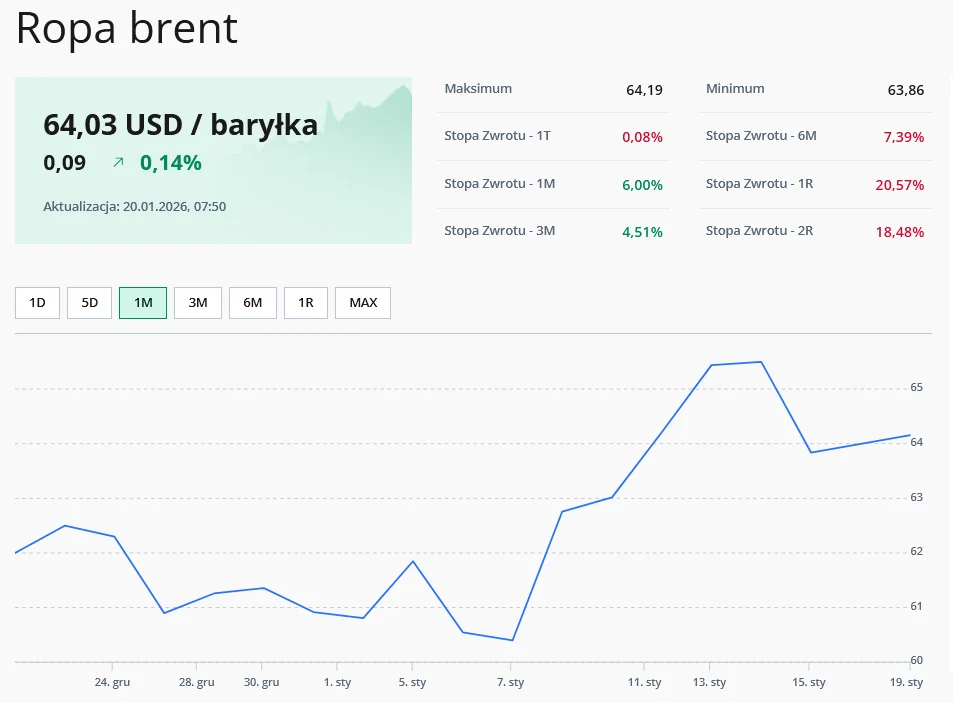The width and height of the screenshot is (953, 703).
Task: Click the green 6,00% monthly return value
Action: pyautogui.click(x=643, y=184)
